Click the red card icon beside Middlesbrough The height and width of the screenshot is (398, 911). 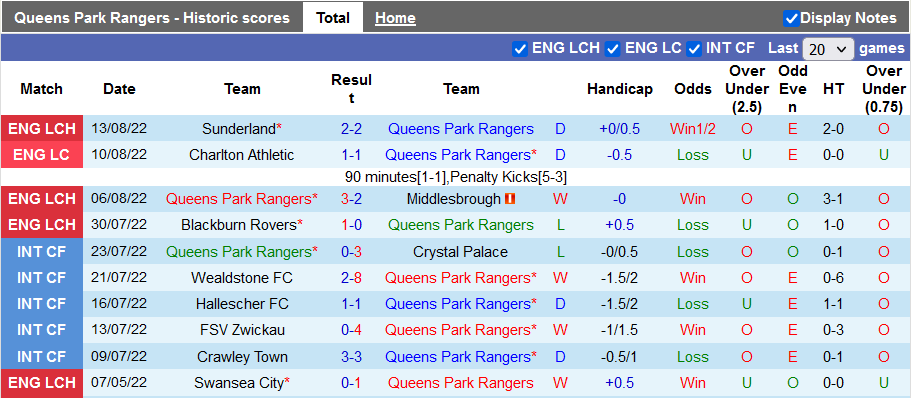point(510,199)
